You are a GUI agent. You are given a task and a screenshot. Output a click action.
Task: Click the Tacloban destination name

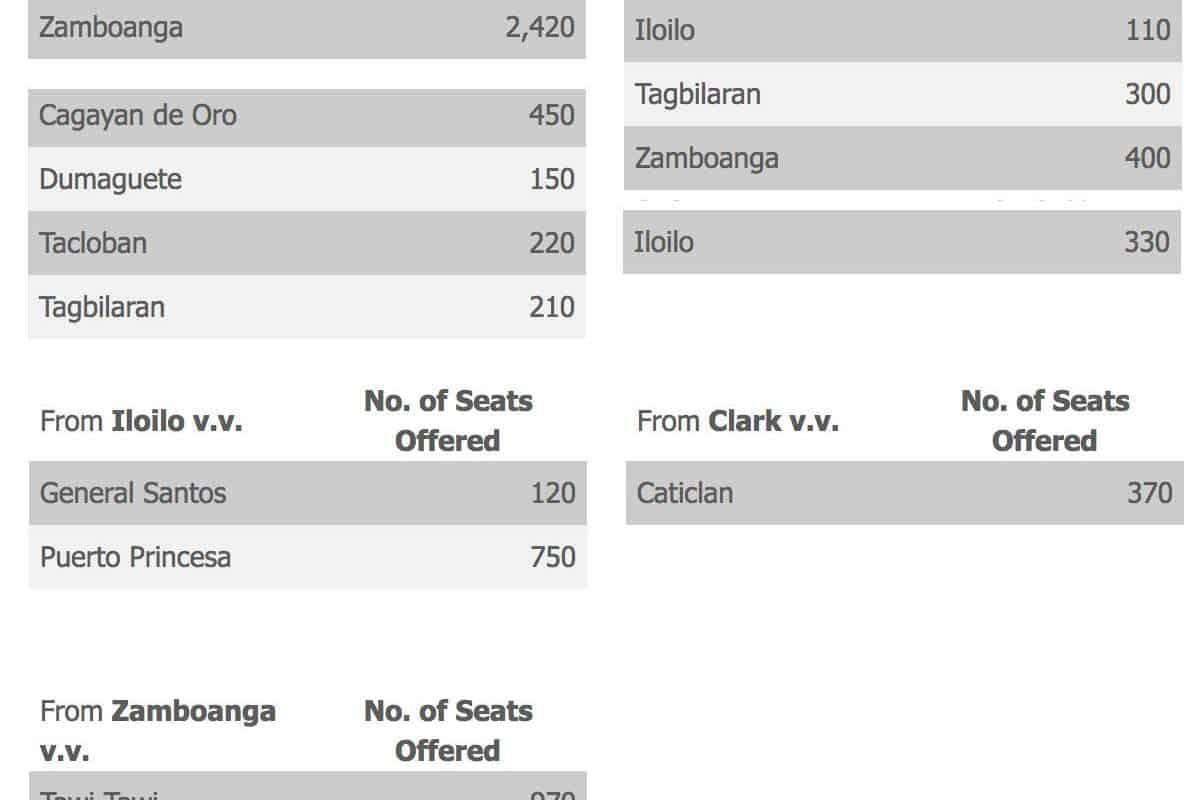(x=93, y=243)
